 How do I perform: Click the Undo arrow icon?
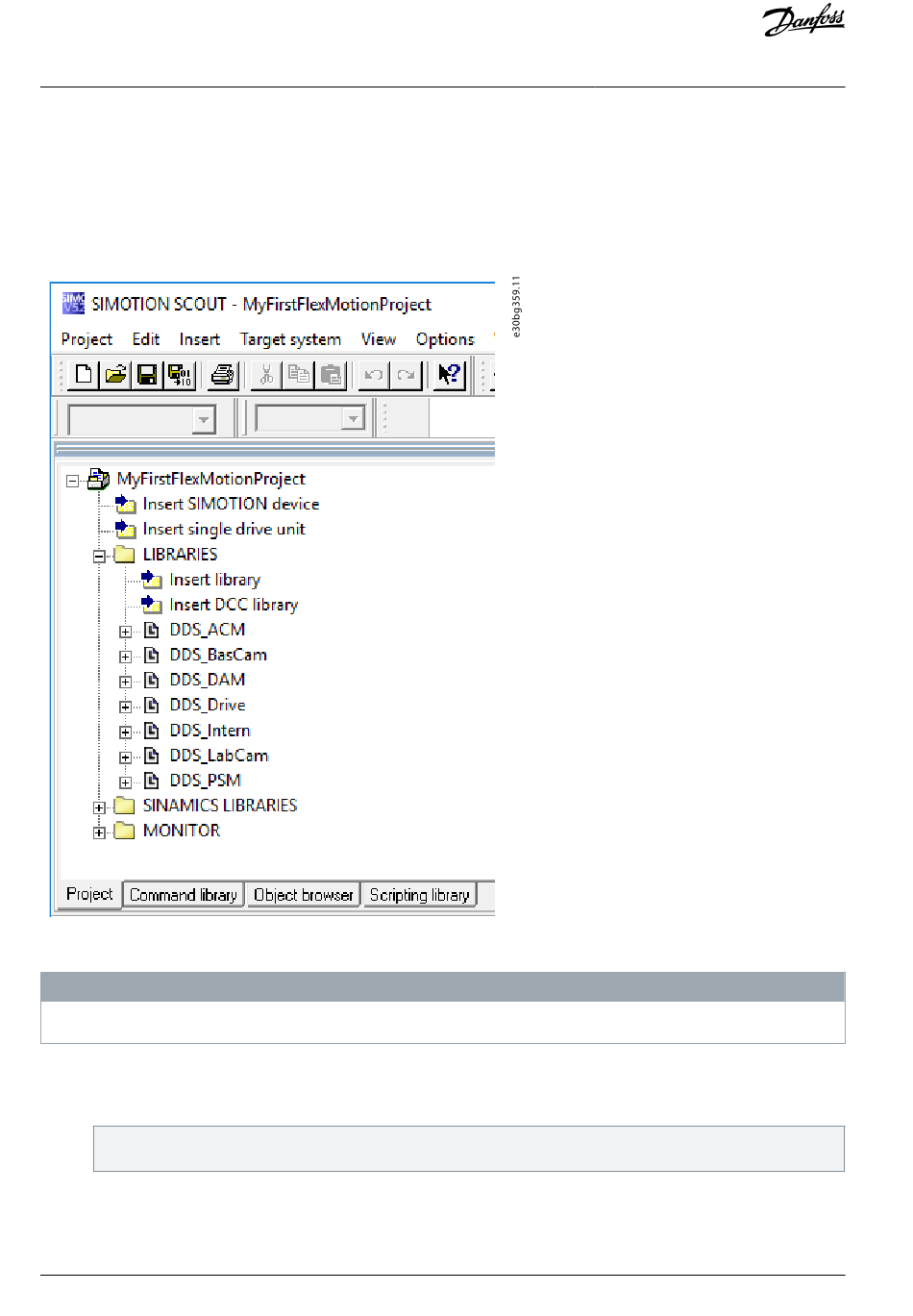click(374, 374)
